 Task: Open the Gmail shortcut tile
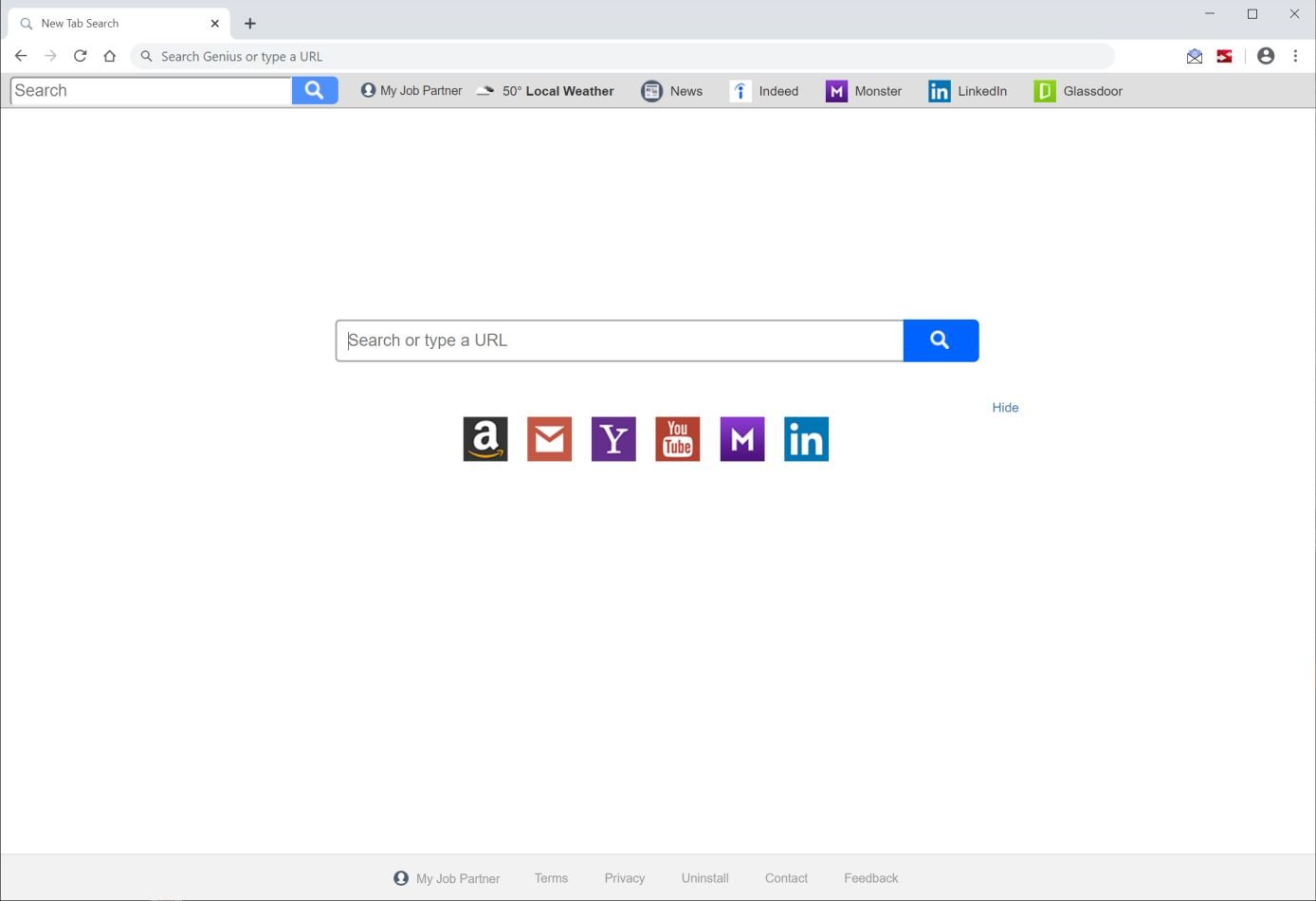click(550, 439)
